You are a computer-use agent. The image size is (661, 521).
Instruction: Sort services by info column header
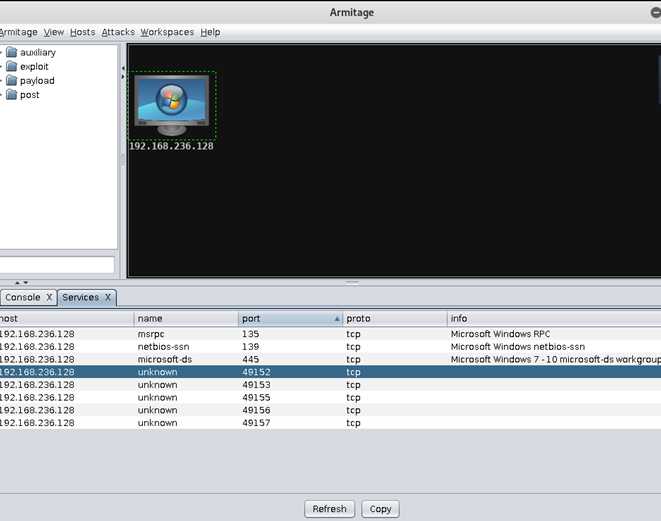point(554,319)
